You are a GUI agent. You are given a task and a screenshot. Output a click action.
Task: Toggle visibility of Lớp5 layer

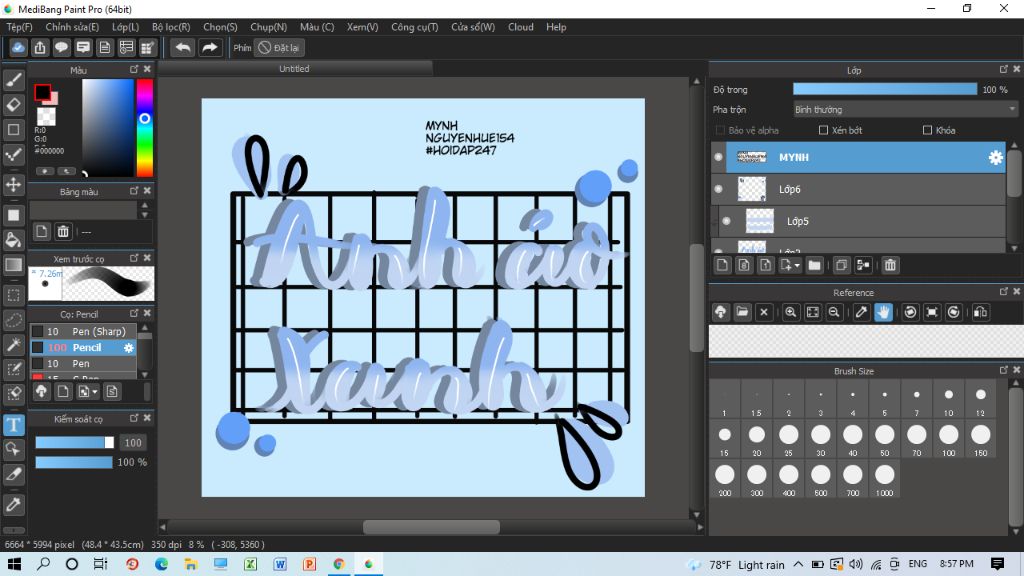[726, 221]
